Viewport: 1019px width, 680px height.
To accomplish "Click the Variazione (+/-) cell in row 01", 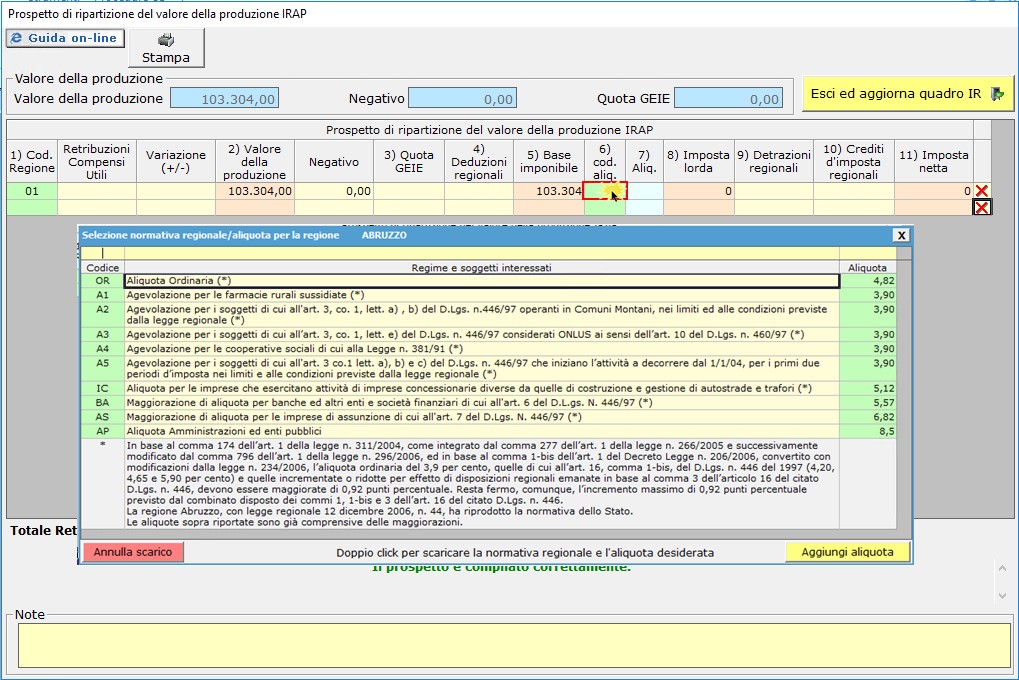I will point(176,191).
